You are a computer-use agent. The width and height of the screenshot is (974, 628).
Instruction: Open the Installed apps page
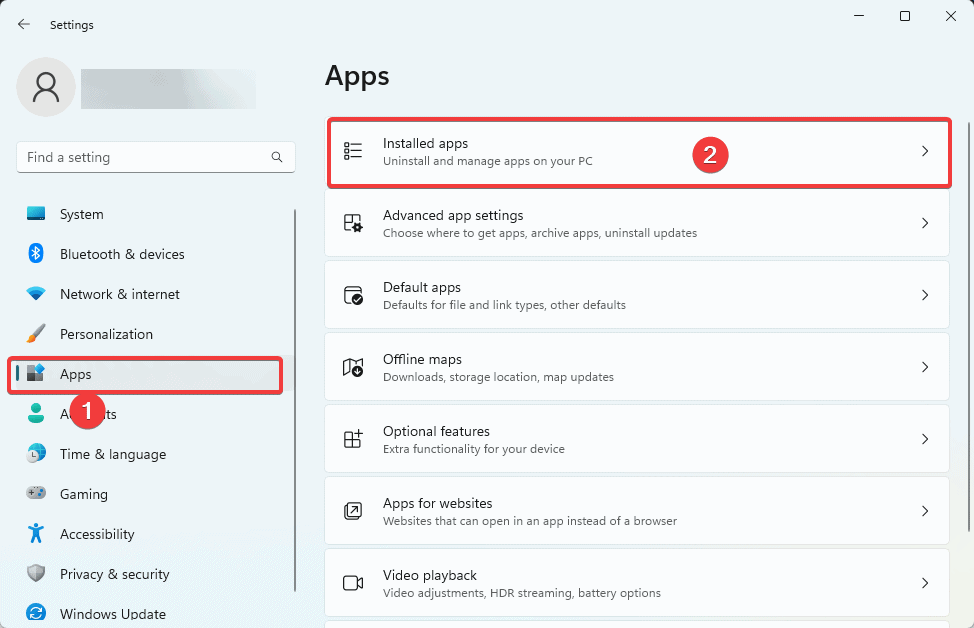click(x=639, y=152)
